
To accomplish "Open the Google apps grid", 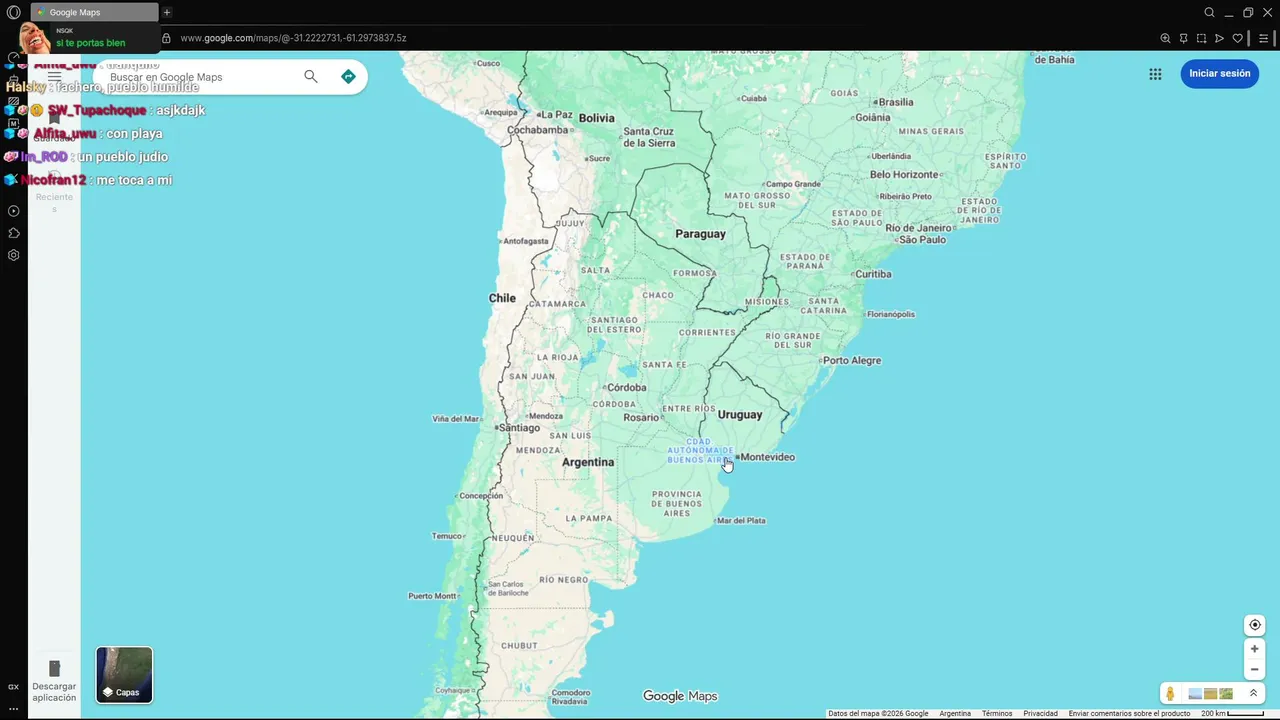I will coord(1155,74).
